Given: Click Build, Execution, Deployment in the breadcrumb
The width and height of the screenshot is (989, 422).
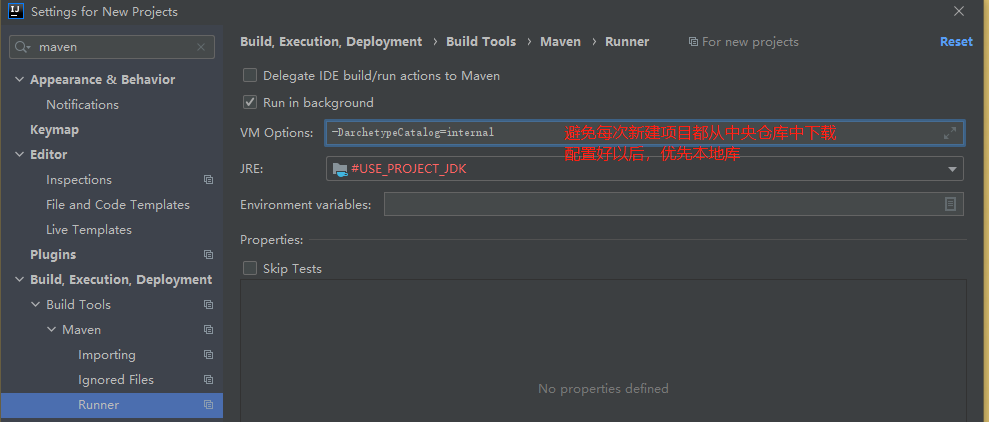Looking at the screenshot, I should coord(331,42).
